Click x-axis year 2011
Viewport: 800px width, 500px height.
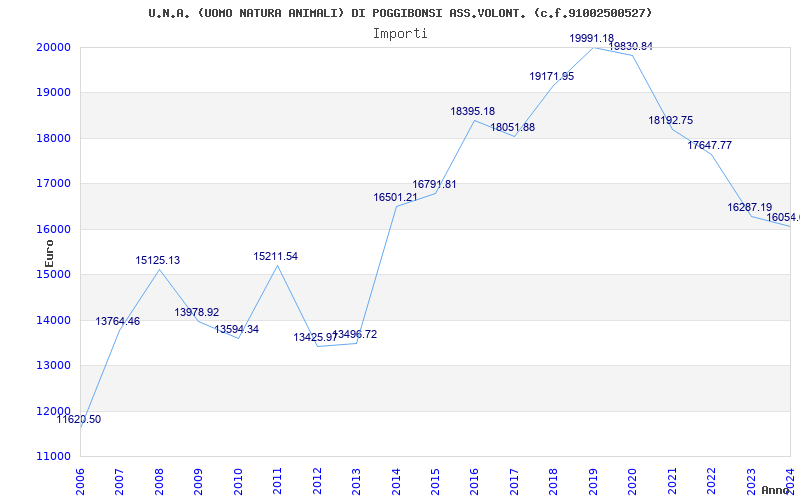(x=278, y=481)
